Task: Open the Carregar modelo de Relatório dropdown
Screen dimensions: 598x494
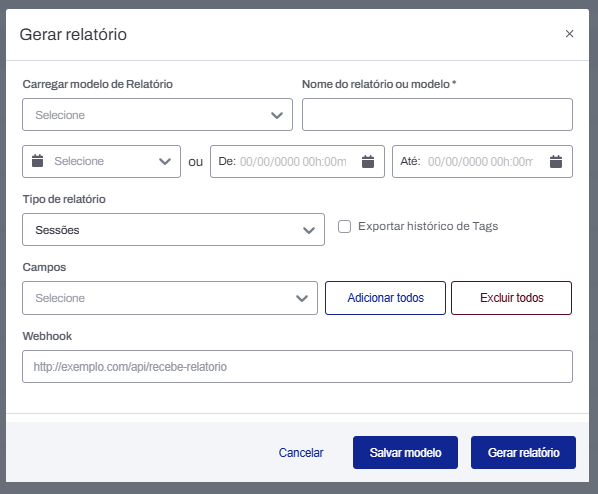Action: coord(158,115)
